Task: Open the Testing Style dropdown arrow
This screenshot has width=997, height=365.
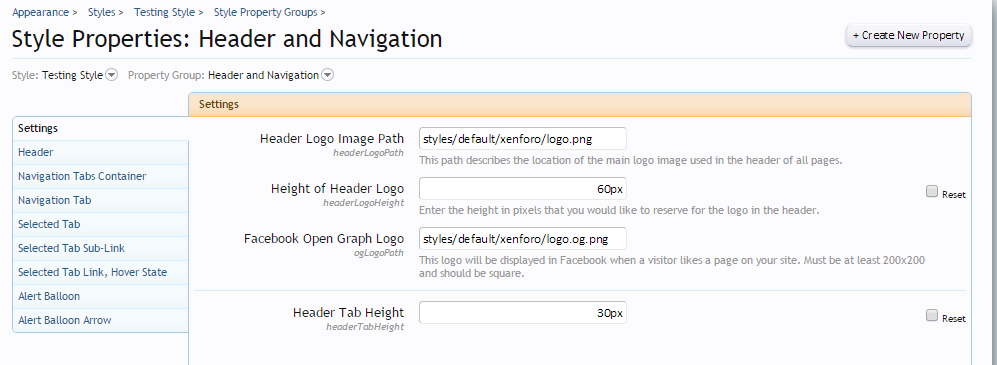Action: coord(111,75)
